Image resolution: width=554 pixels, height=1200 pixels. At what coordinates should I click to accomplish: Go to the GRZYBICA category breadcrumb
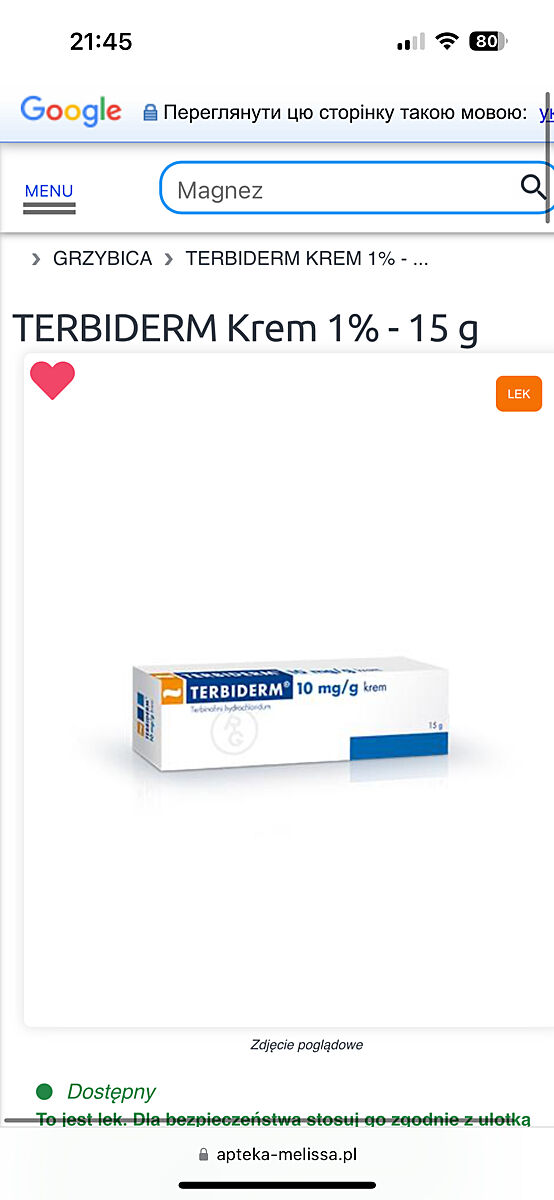pyautogui.click(x=102, y=259)
